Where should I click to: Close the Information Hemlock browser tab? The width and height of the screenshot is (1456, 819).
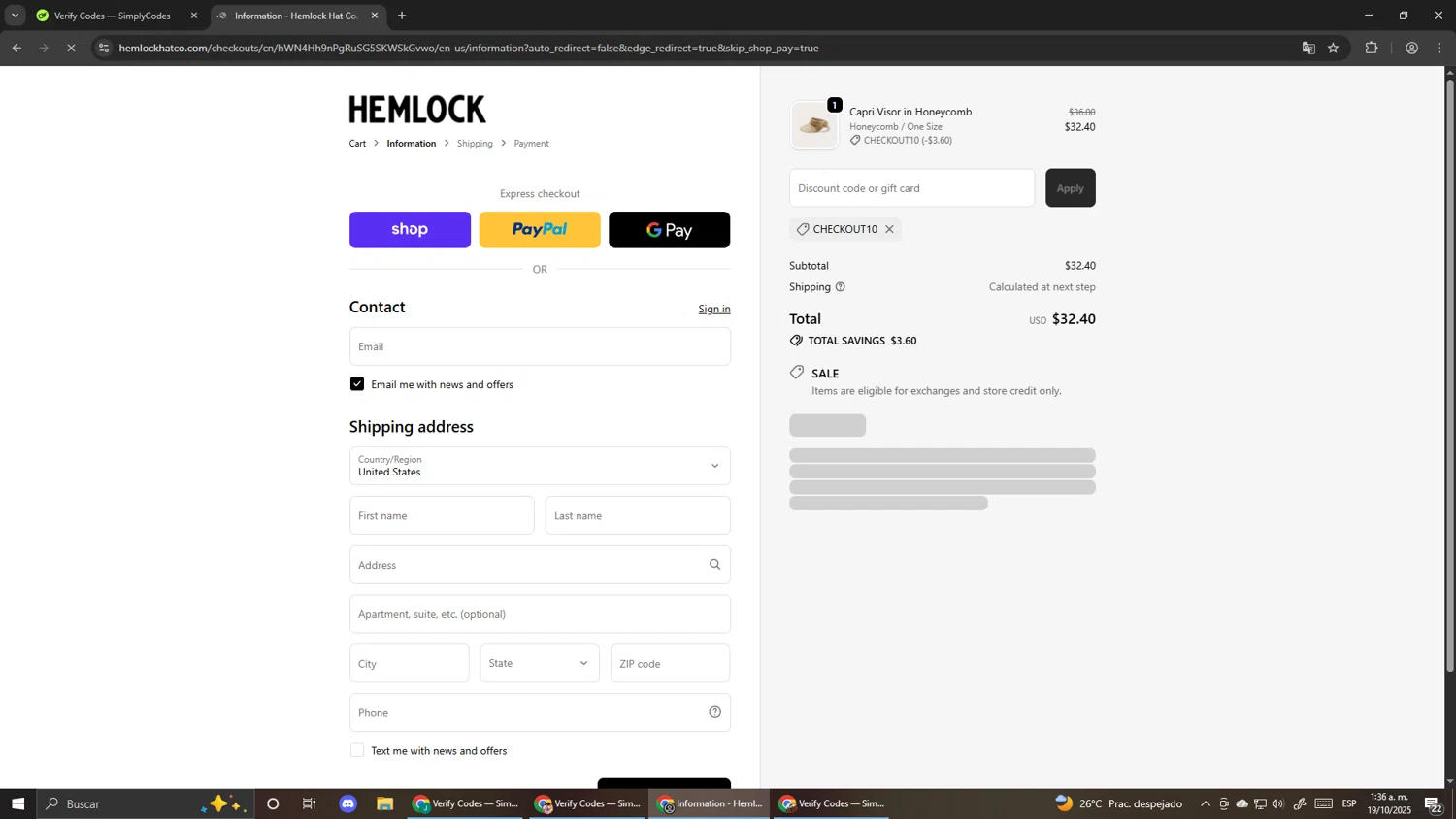pos(375,16)
